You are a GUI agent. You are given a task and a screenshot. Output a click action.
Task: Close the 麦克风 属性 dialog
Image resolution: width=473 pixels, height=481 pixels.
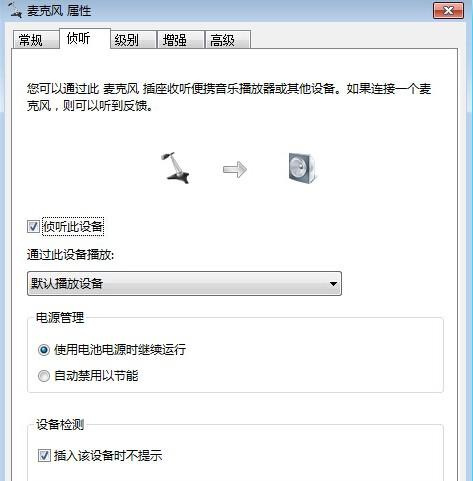[448, 11]
